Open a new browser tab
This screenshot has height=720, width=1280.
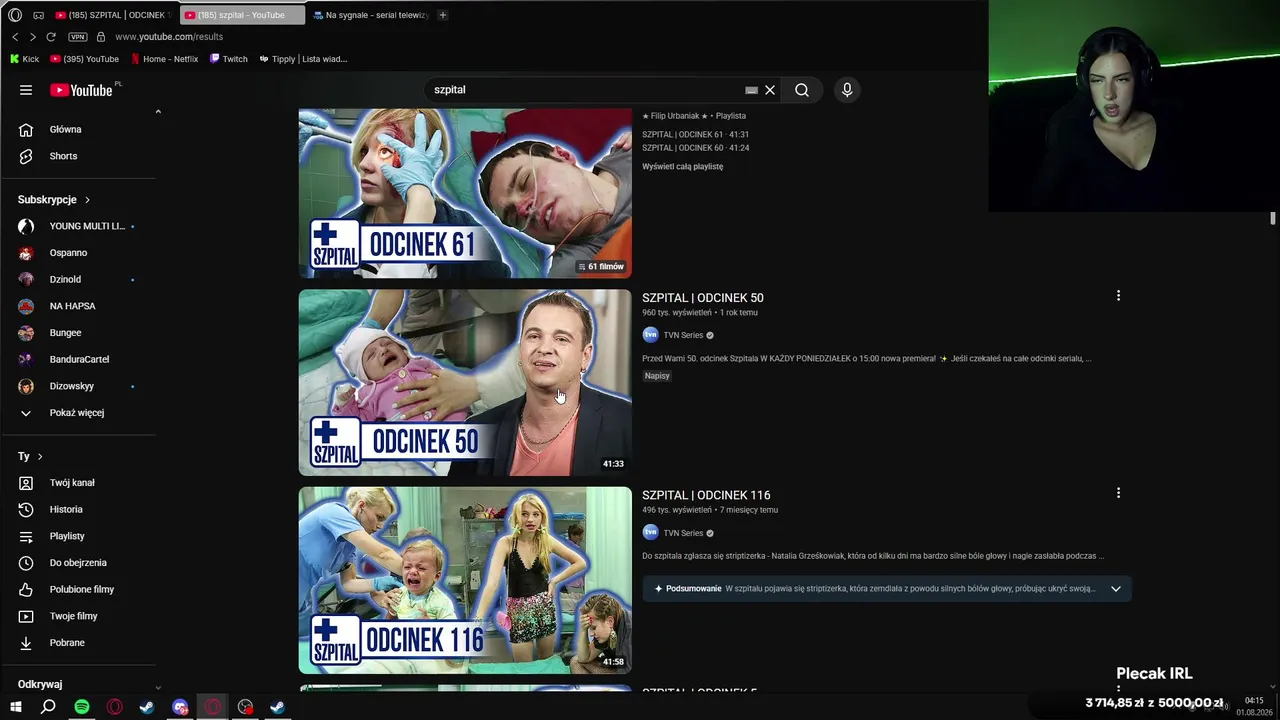tap(443, 15)
